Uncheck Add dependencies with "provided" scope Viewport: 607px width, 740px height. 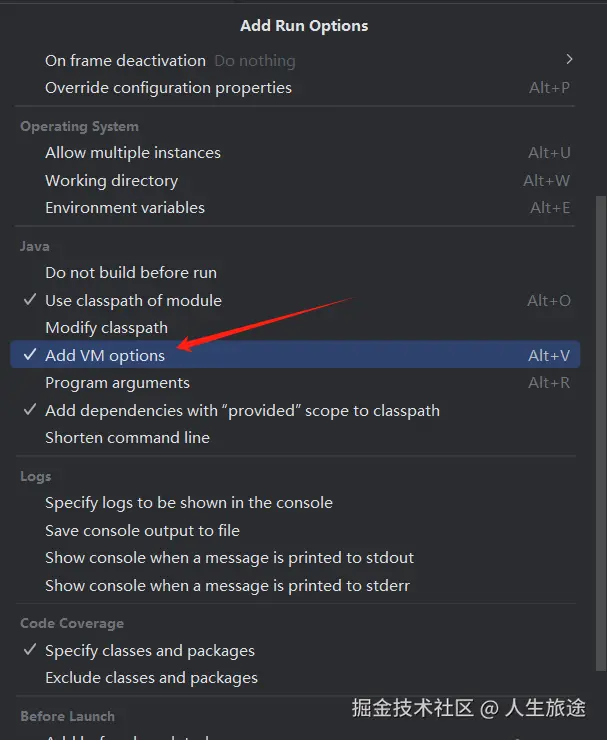pyautogui.click(x=242, y=410)
